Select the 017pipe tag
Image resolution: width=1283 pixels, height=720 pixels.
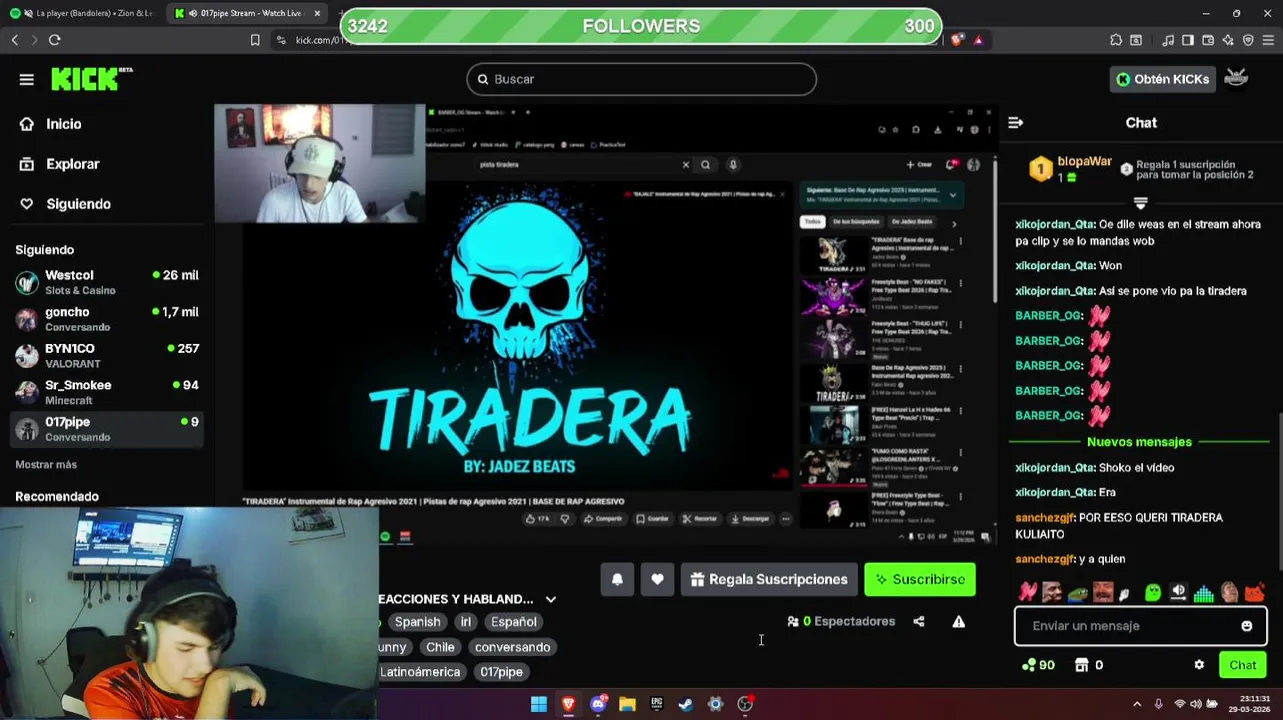click(x=501, y=672)
